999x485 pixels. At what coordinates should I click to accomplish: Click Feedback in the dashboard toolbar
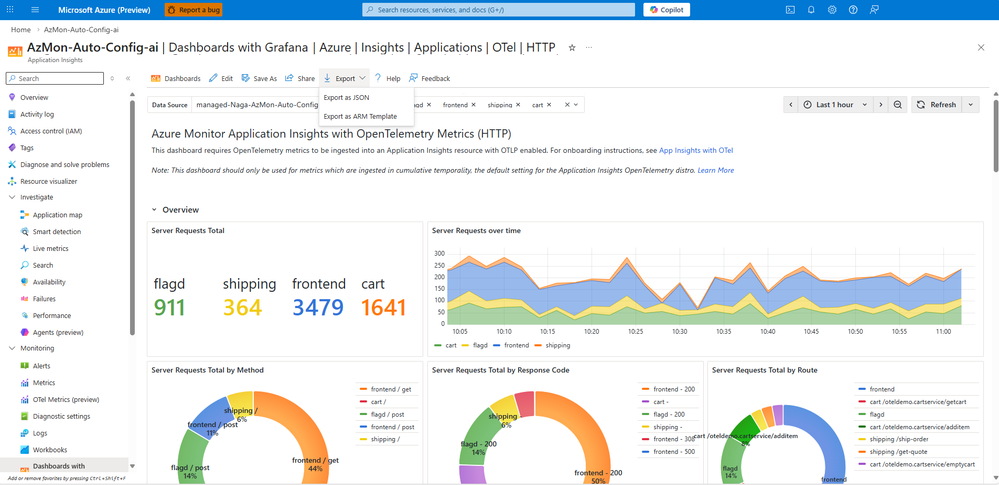[429, 78]
